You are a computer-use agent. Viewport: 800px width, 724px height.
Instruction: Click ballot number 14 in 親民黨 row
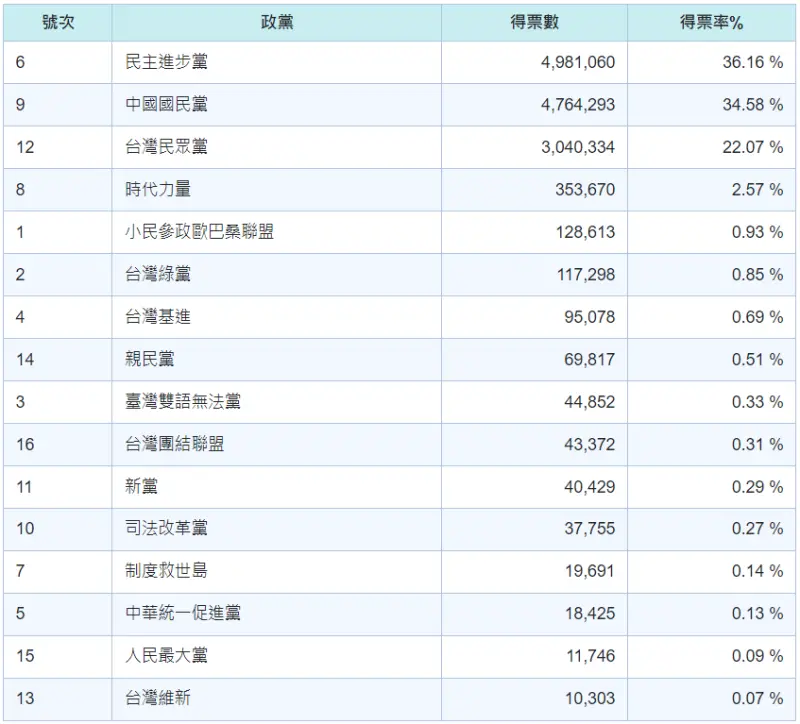[x=25, y=359]
